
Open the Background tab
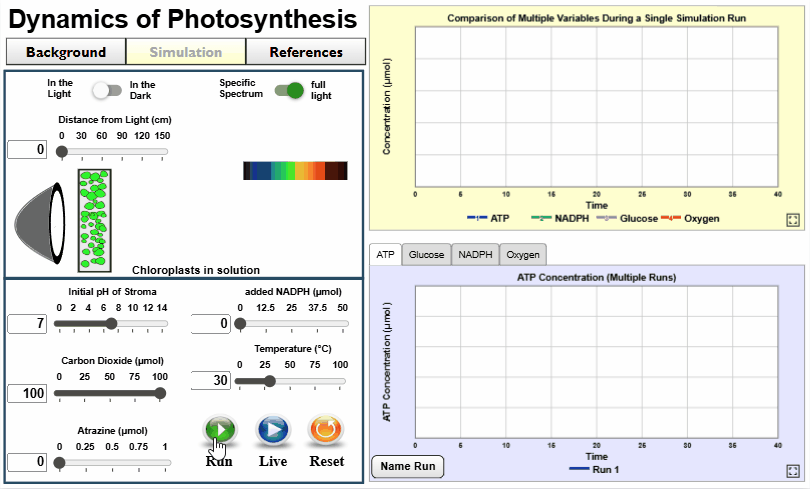coord(66,52)
